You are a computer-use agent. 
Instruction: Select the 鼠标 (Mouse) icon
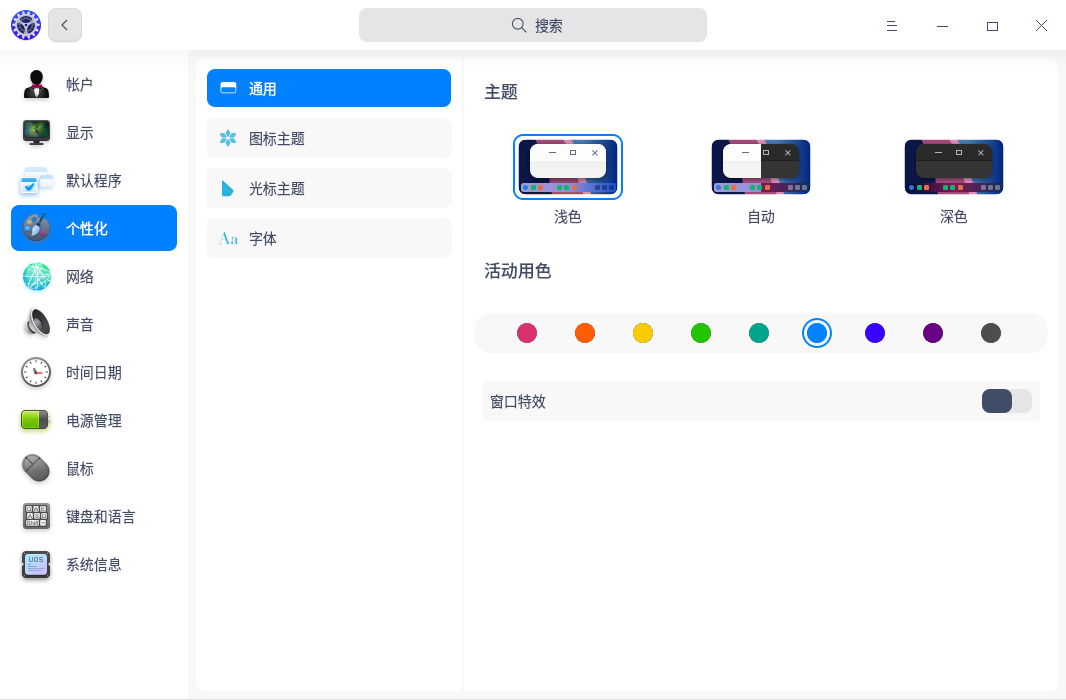(37, 469)
